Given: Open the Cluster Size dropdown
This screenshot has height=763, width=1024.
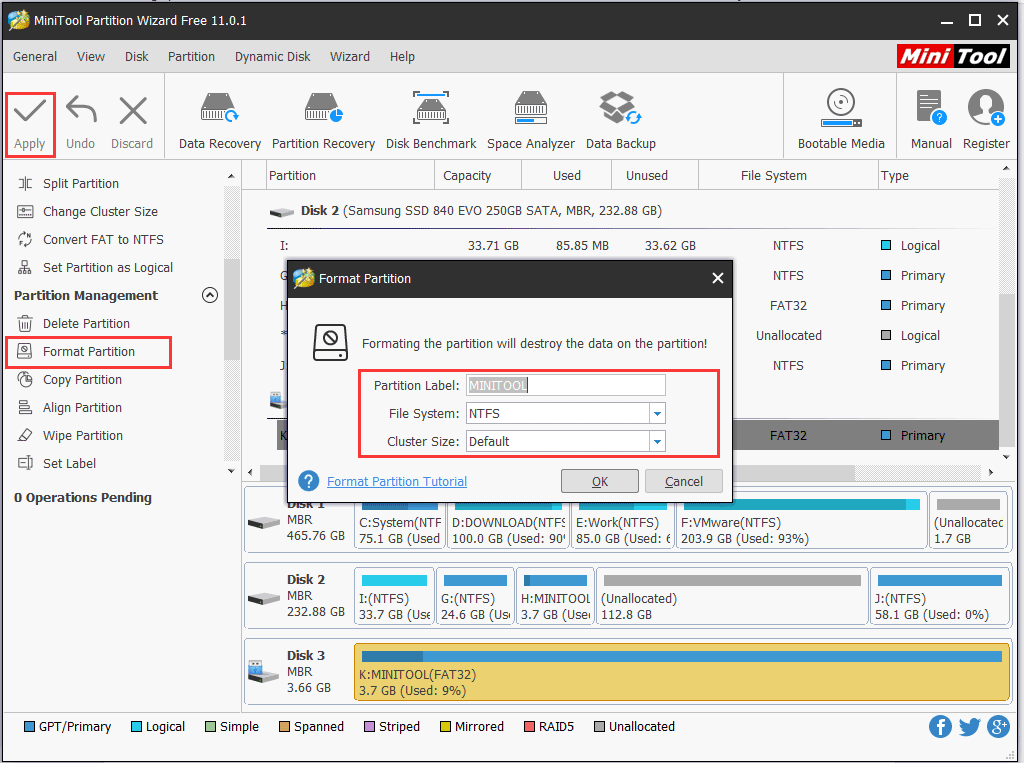Looking at the screenshot, I should click(657, 442).
